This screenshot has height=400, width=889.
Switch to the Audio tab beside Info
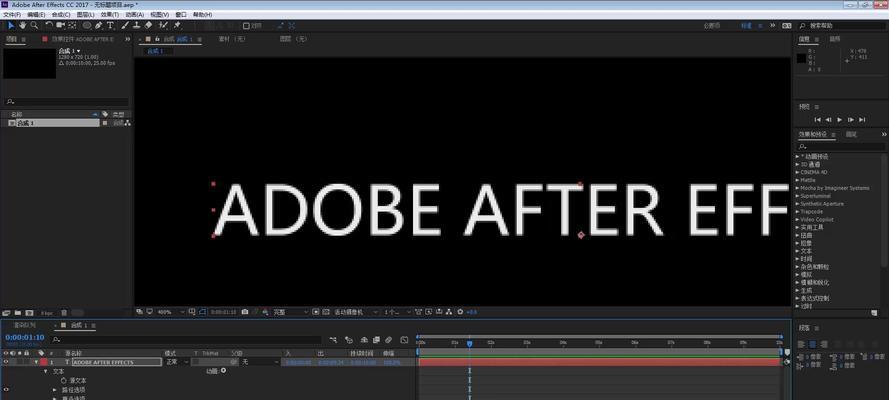(835, 39)
